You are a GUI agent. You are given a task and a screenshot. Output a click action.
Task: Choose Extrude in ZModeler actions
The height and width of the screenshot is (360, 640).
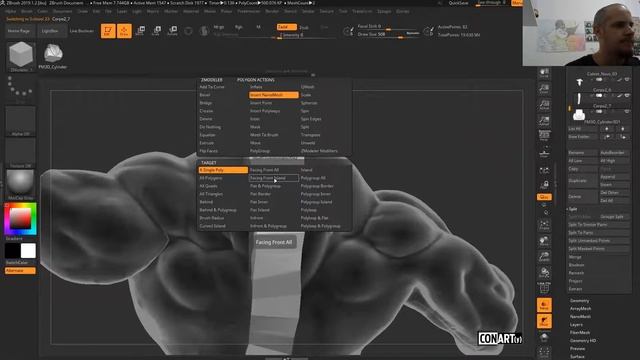coord(207,143)
